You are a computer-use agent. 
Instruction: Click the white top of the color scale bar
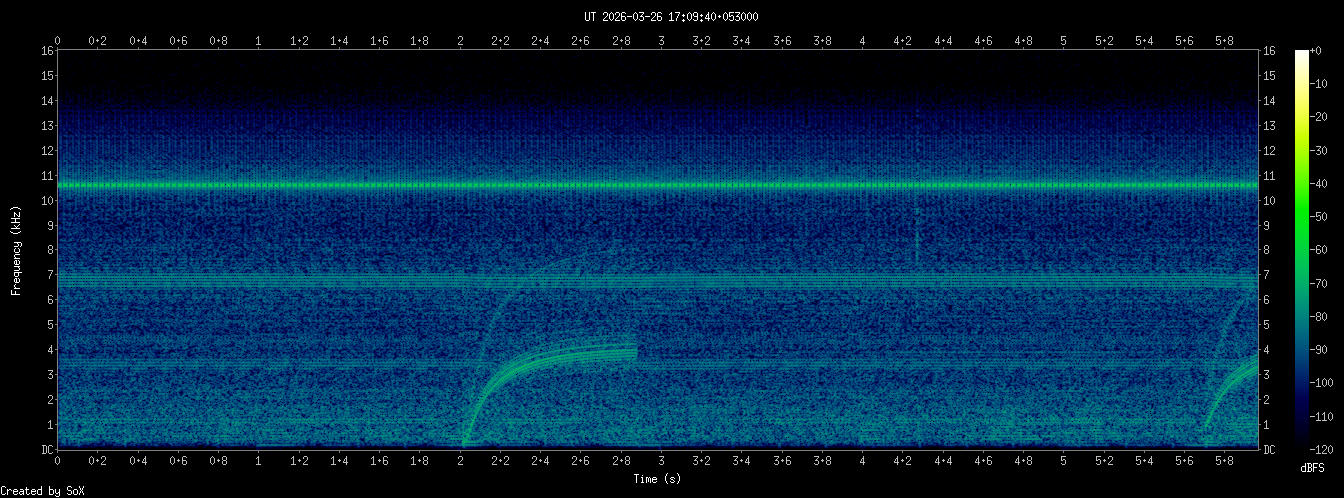coord(1301,56)
